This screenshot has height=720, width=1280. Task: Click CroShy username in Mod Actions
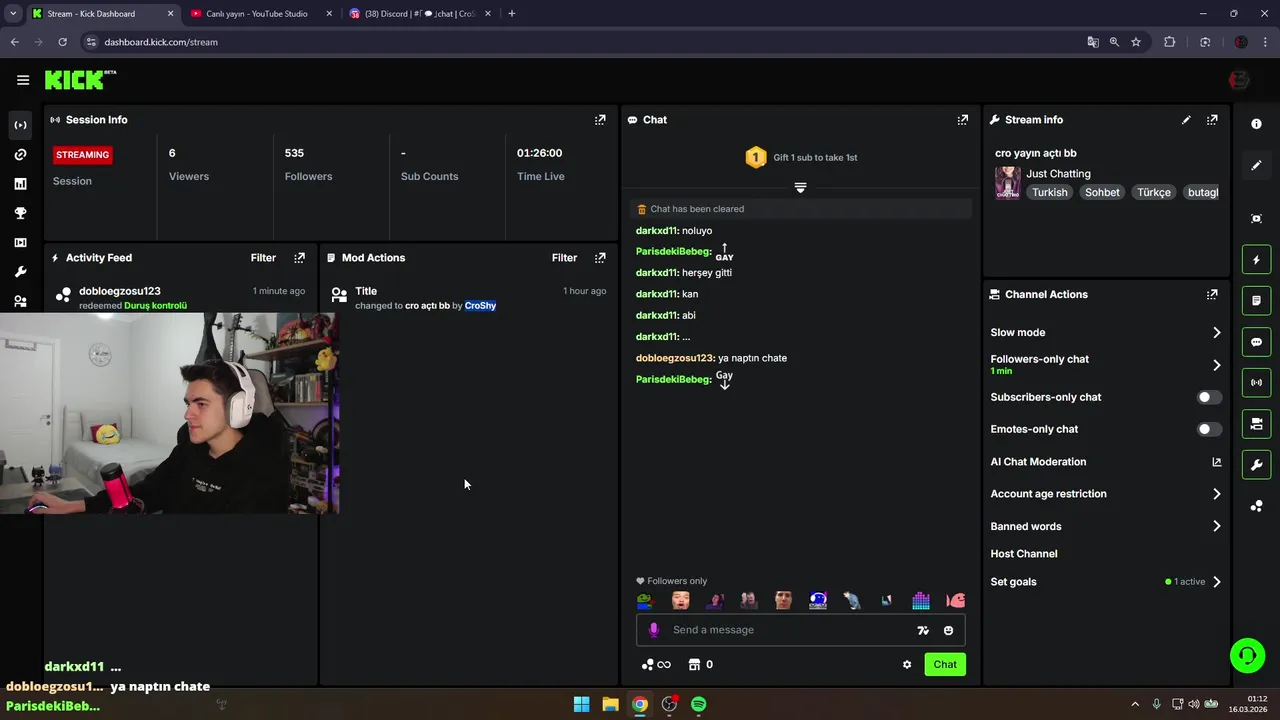coord(480,306)
